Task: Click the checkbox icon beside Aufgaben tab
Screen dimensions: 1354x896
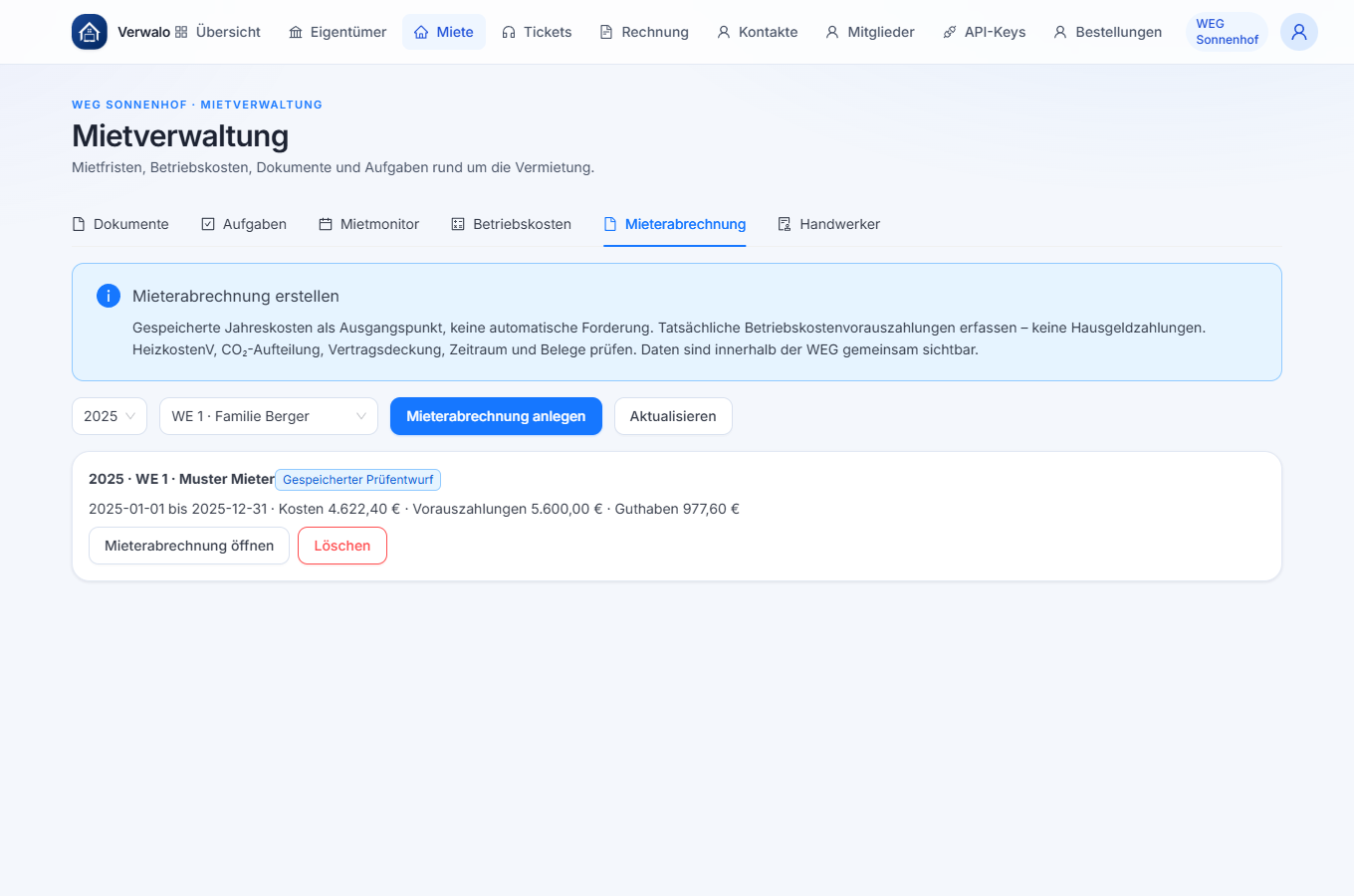Action: 208,224
